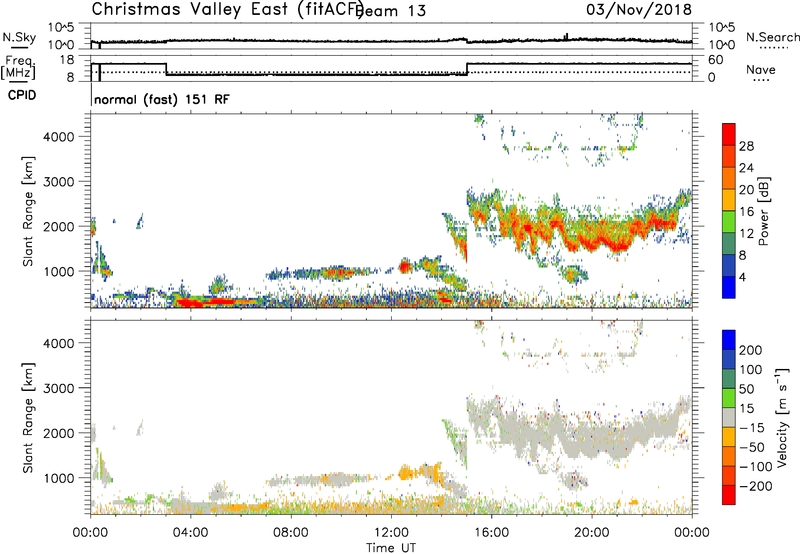Click the '18' frequency axis tick
800x554 pixels.
click(x=66, y=60)
